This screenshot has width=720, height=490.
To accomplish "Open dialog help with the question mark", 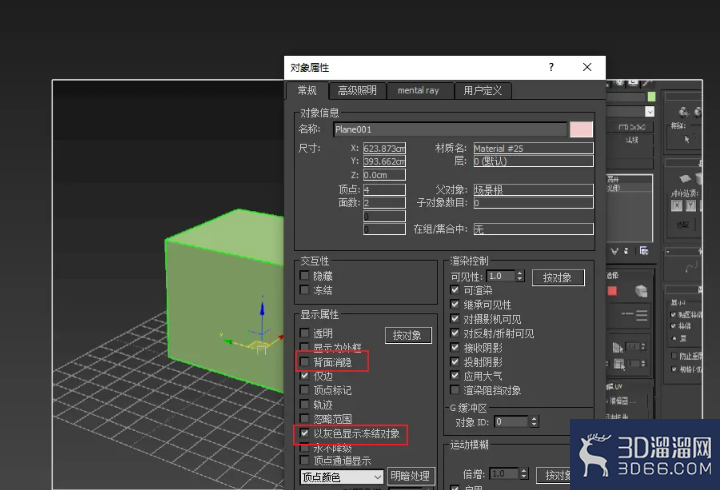I will 551,67.
